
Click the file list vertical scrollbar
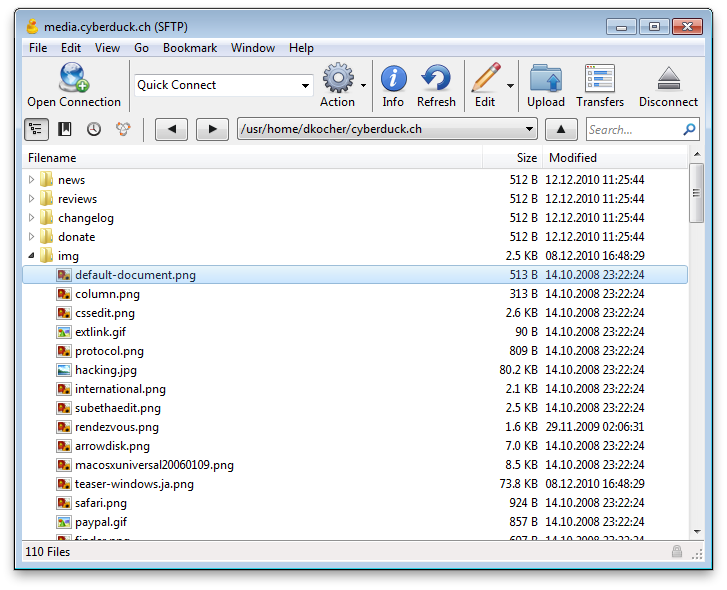pyautogui.click(x=696, y=350)
